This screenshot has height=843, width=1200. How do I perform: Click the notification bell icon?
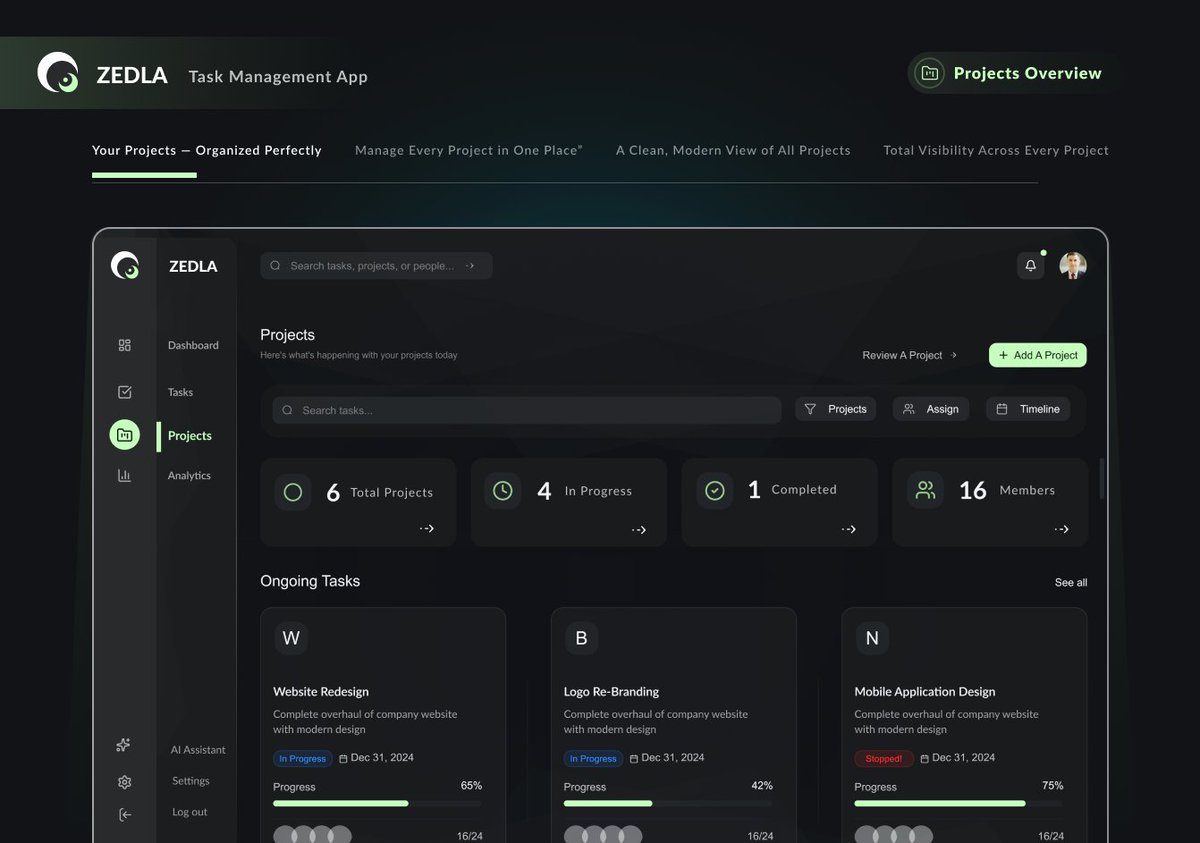pyautogui.click(x=1030, y=265)
